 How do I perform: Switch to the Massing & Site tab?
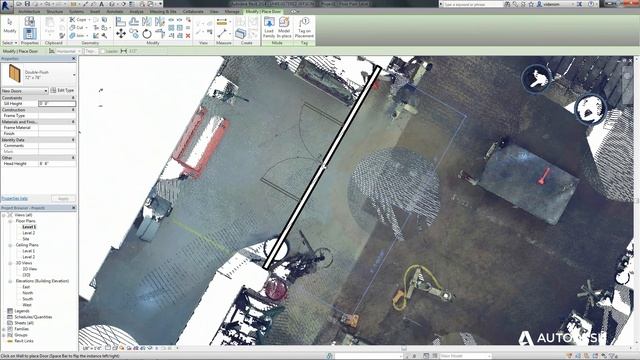click(x=163, y=11)
